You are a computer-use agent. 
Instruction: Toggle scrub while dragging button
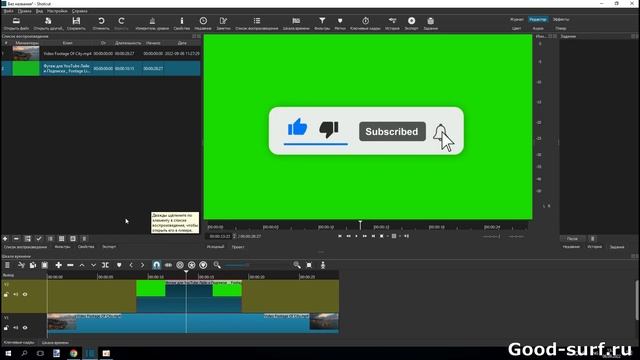[x=168, y=265]
